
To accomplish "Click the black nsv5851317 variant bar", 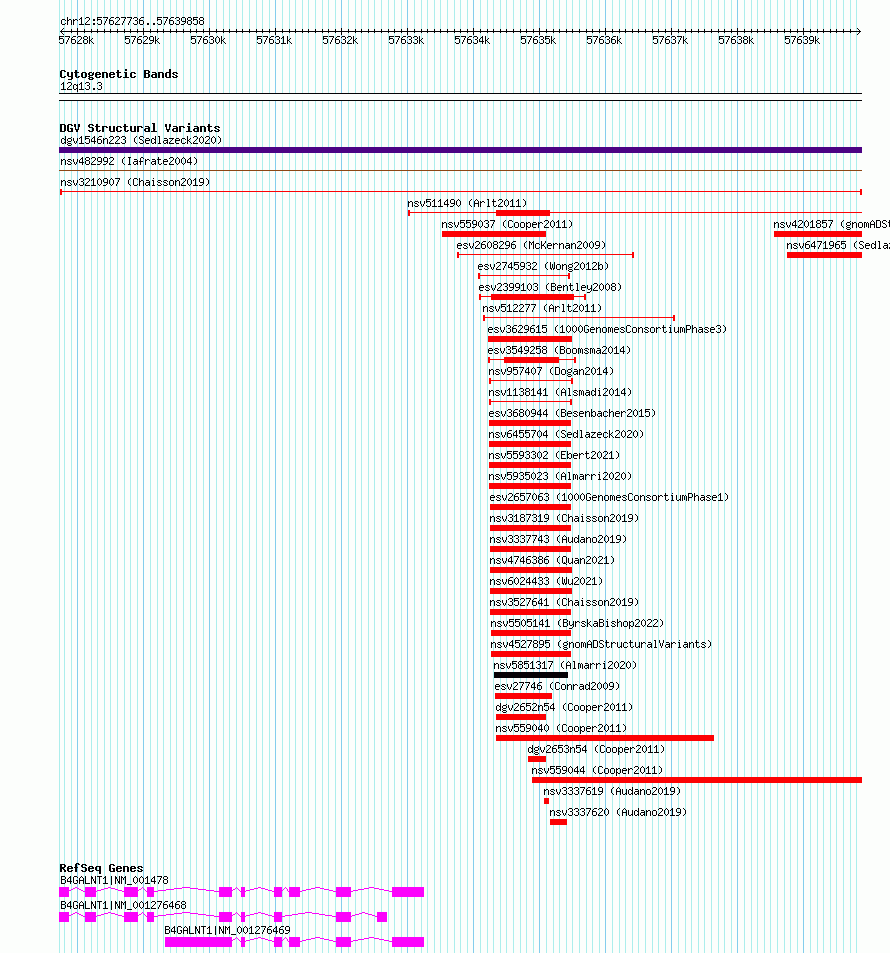I will point(531,675).
